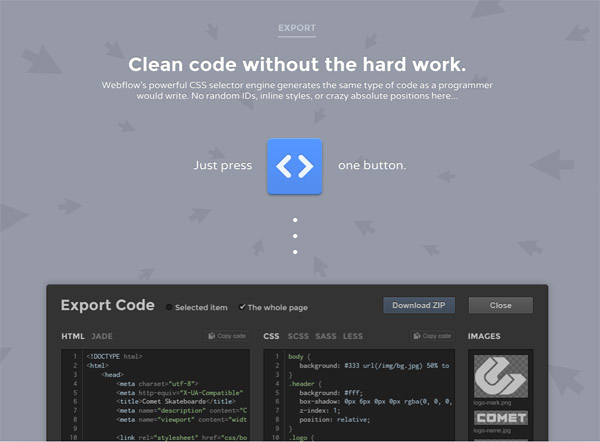Click the '<!DOCTYPE html>' line in HTML code
Screen dimensions: 600x442
(114, 356)
